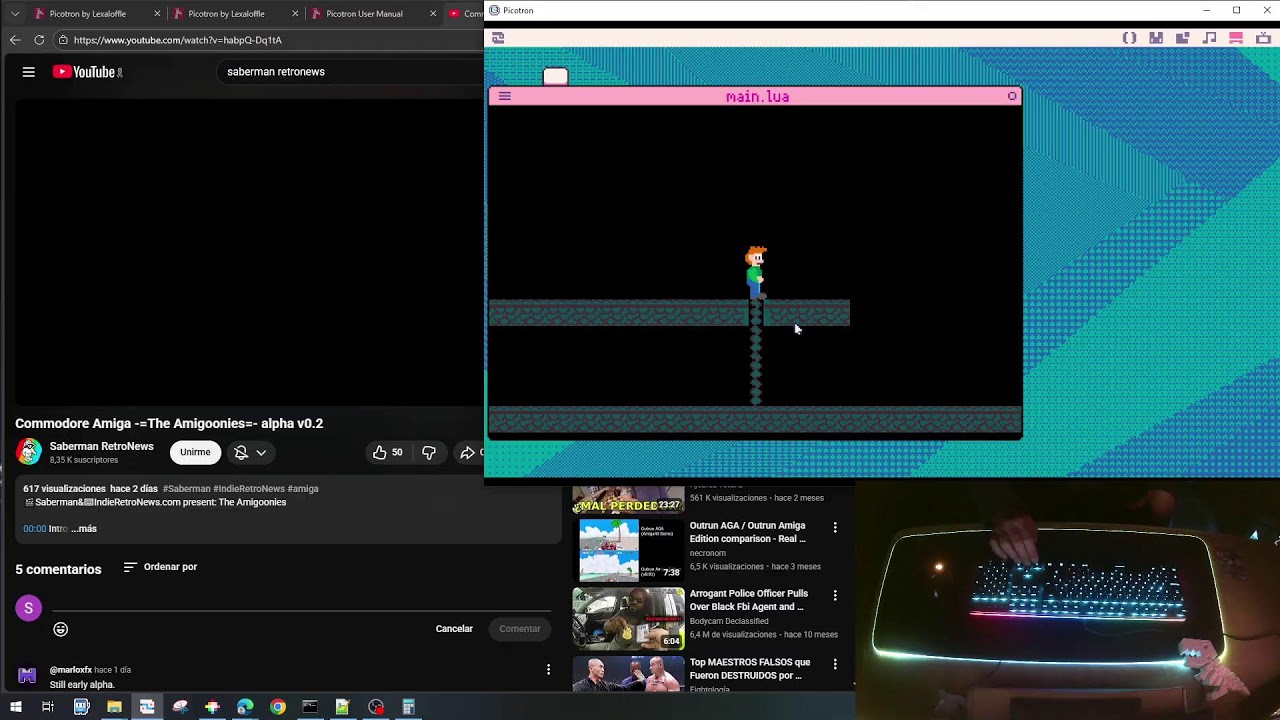Image resolution: width=1280 pixels, height=720 pixels.
Task: Open Calculator from taskbar
Action: [408, 707]
